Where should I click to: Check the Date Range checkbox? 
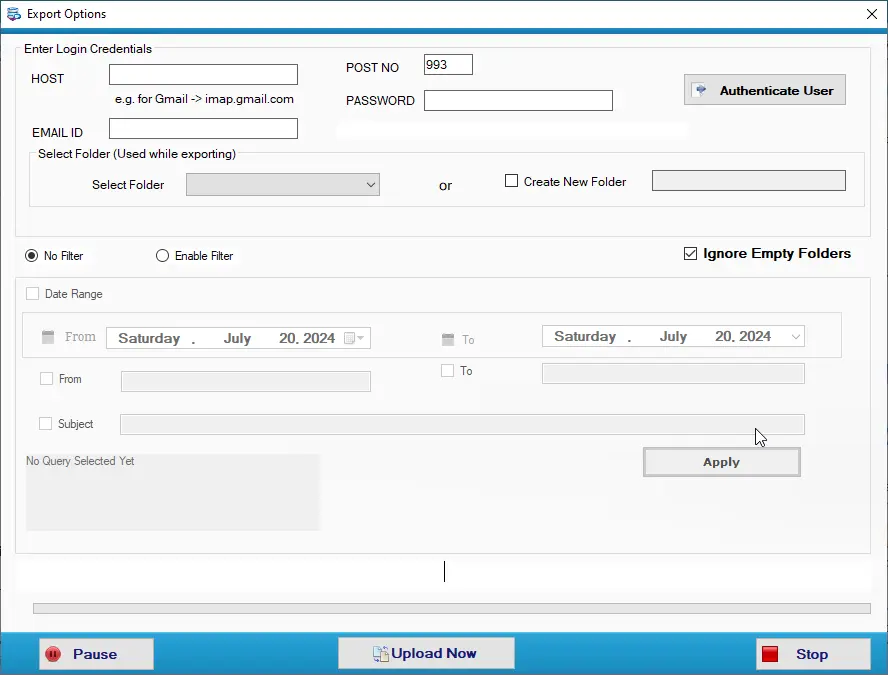[33, 293]
